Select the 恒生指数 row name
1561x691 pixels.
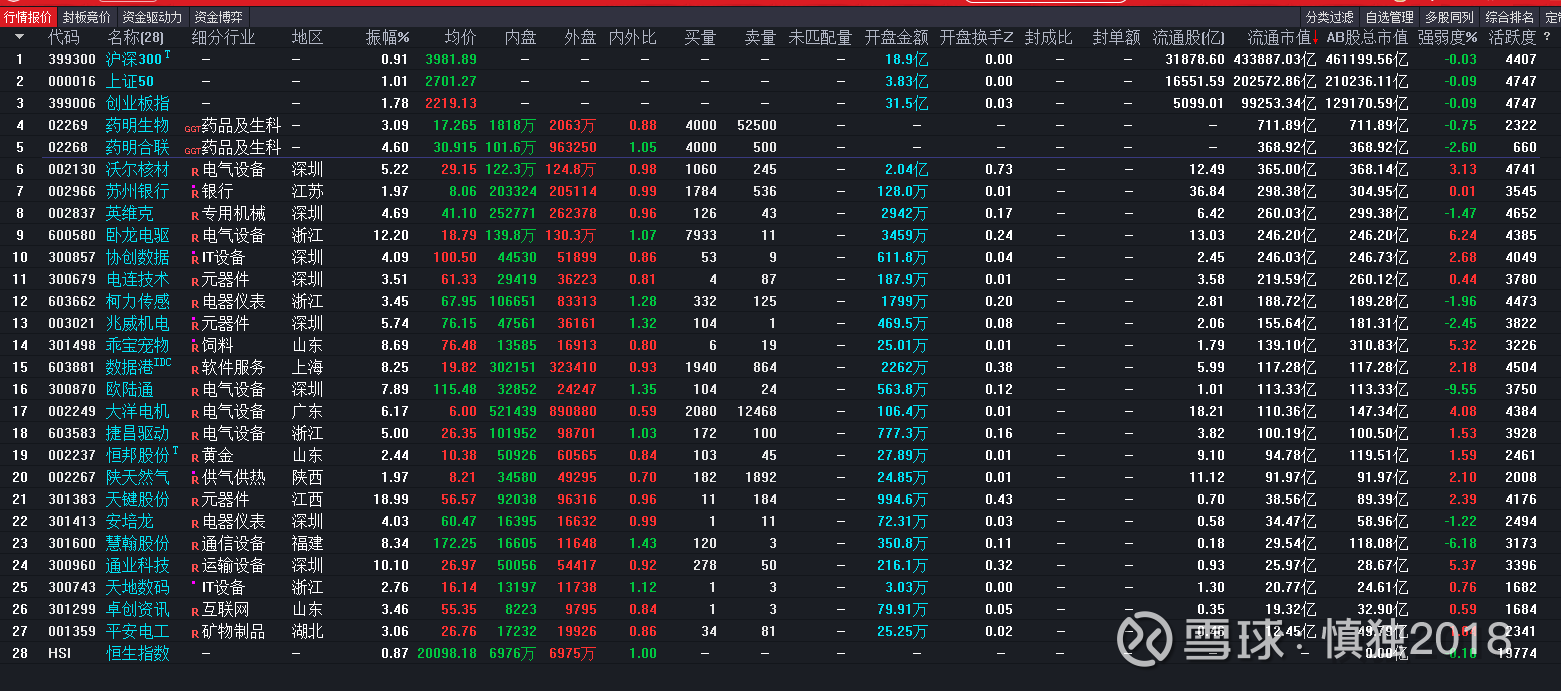point(138,653)
